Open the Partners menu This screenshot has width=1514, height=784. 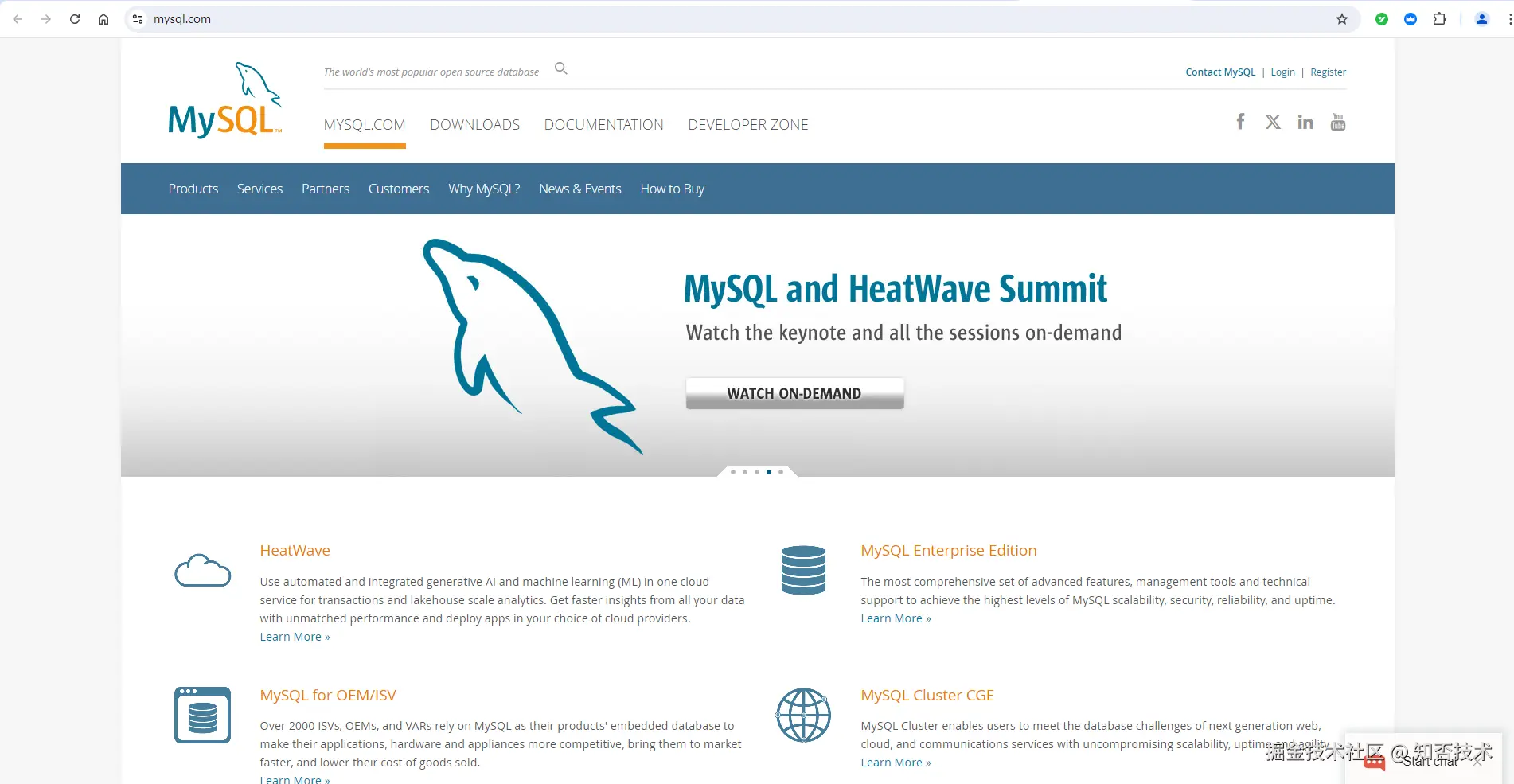click(326, 189)
